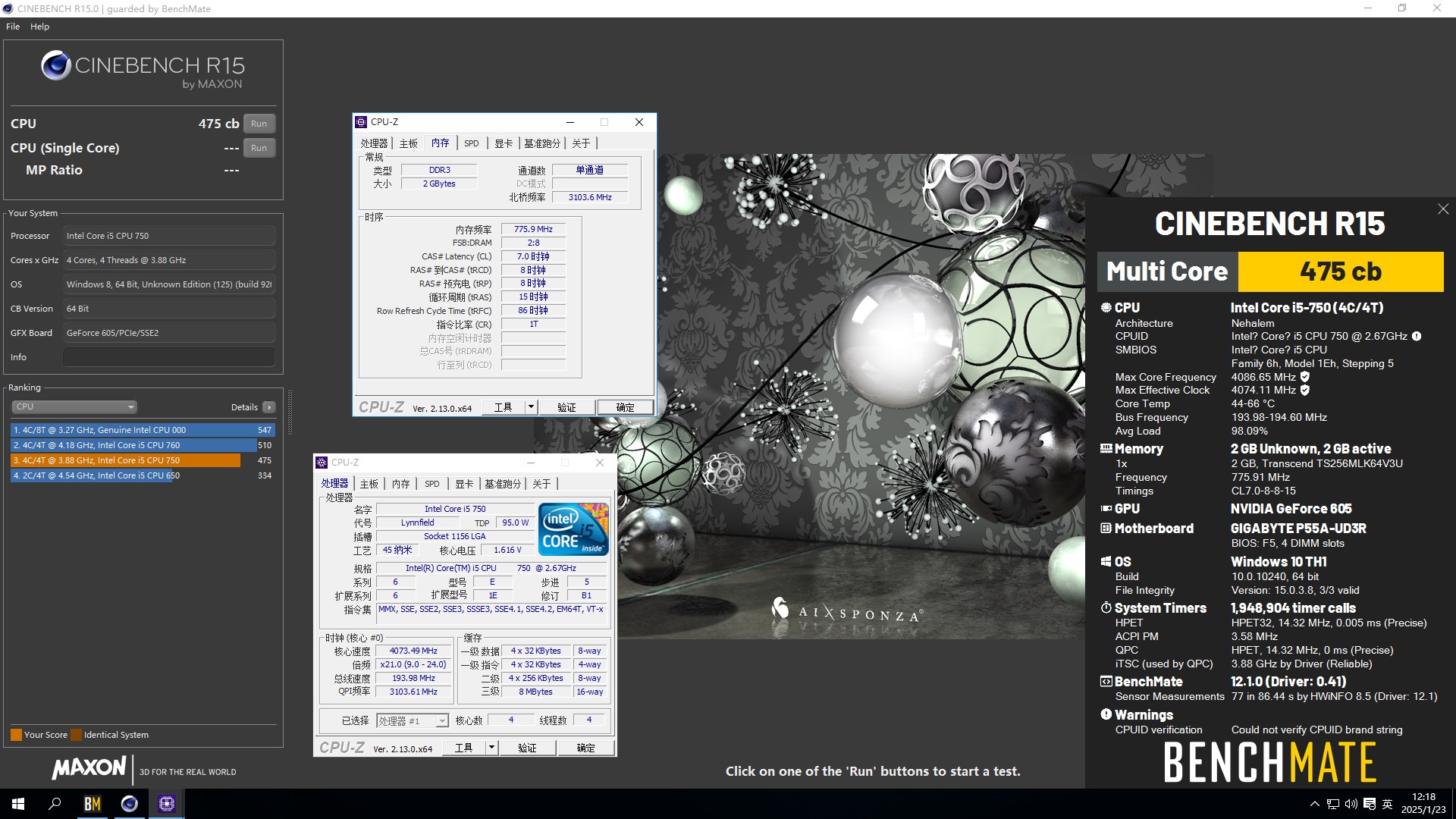Click the OS Windows icon in BenchMate panel
The height and width of the screenshot is (819, 1456).
pos(1106,562)
